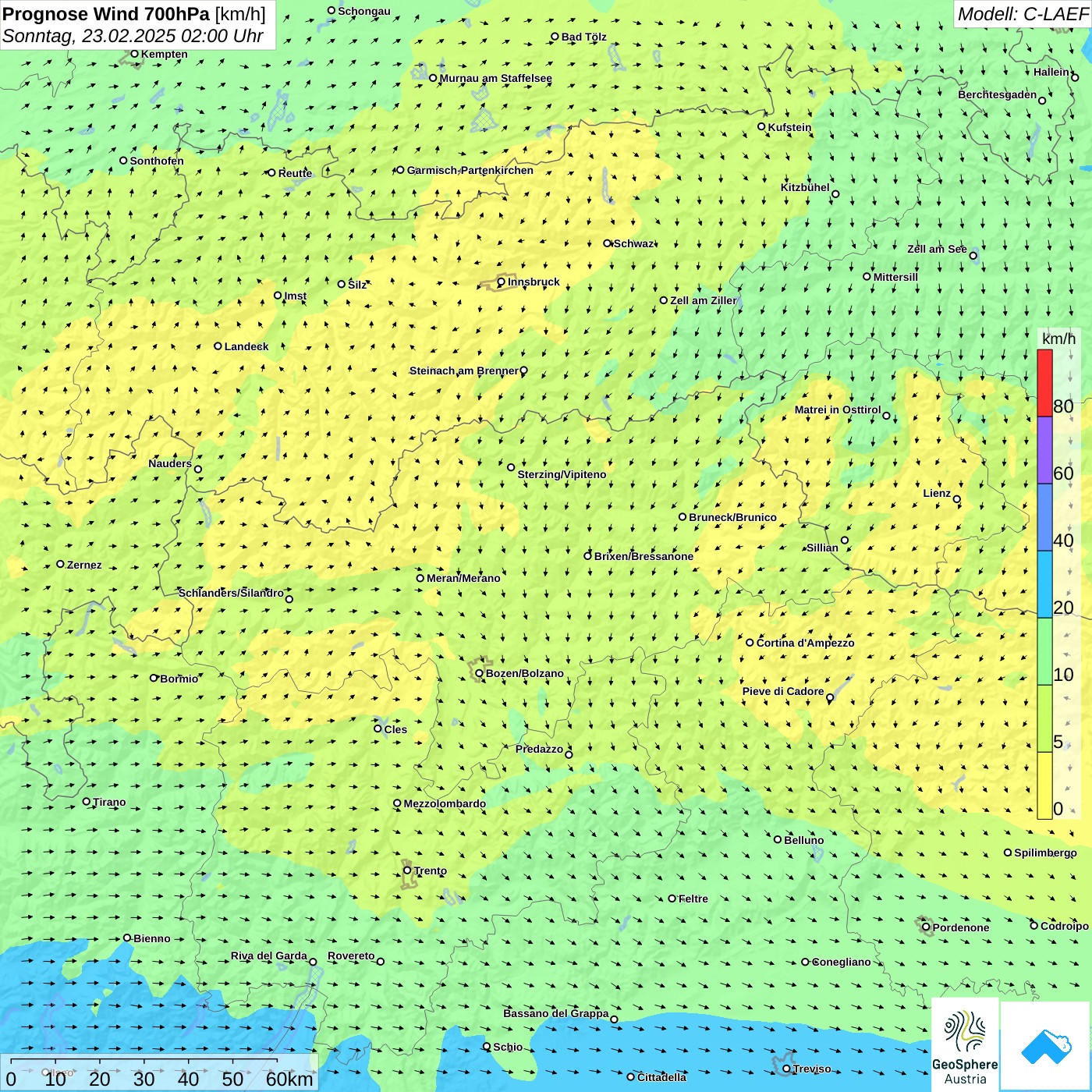Image resolution: width=1092 pixels, height=1092 pixels.
Task: Click the 'Schio' map label
Action: coord(508,1047)
